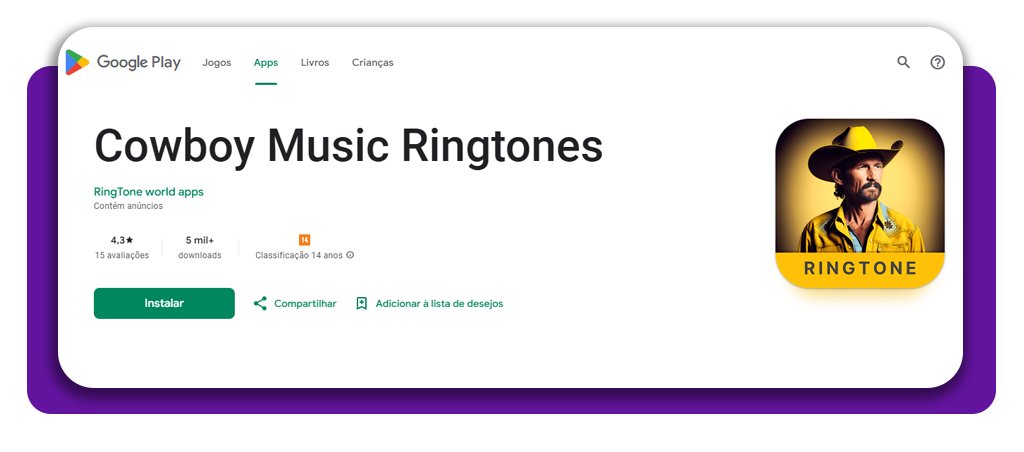Click the Google Play wordmark text

point(138,62)
